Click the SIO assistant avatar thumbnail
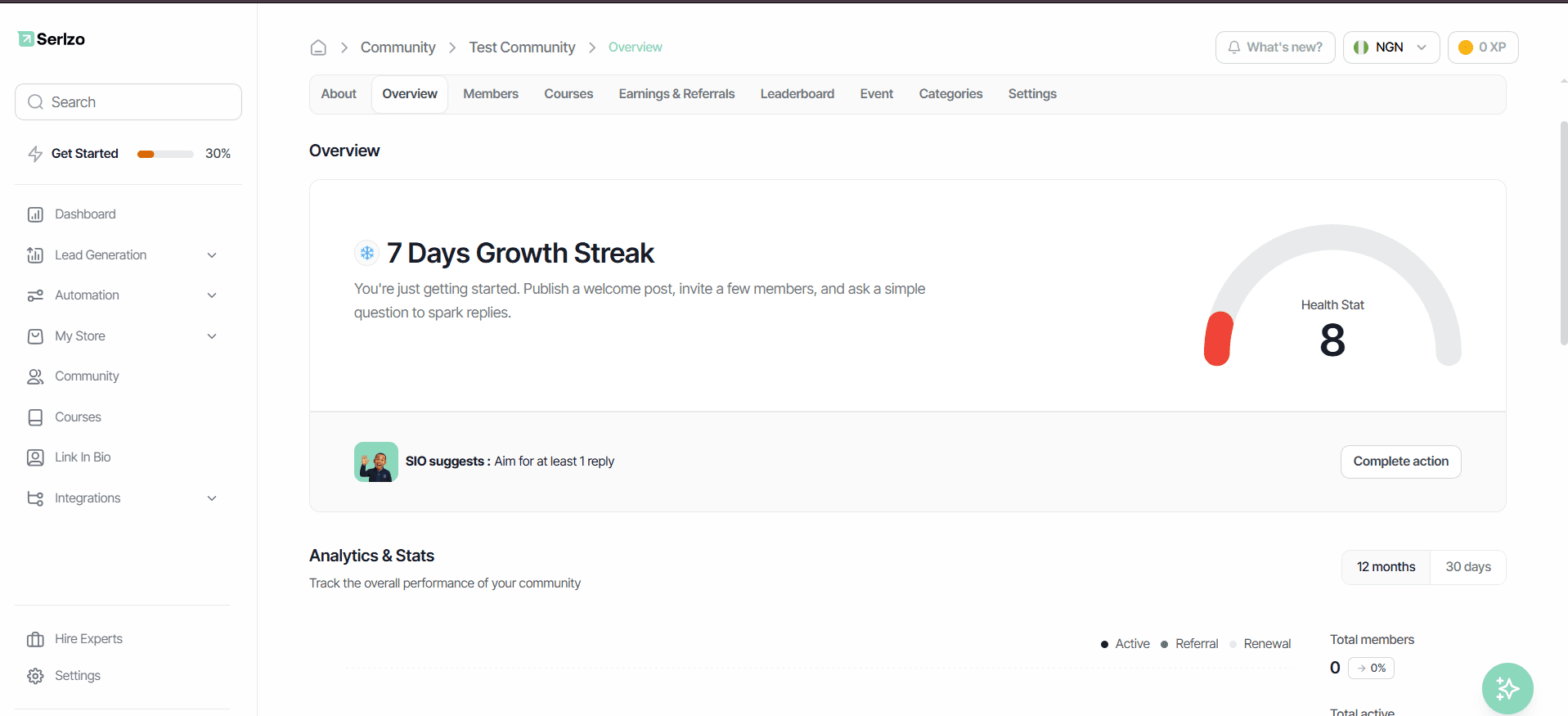The height and width of the screenshot is (716, 1568). tap(376, 462)
